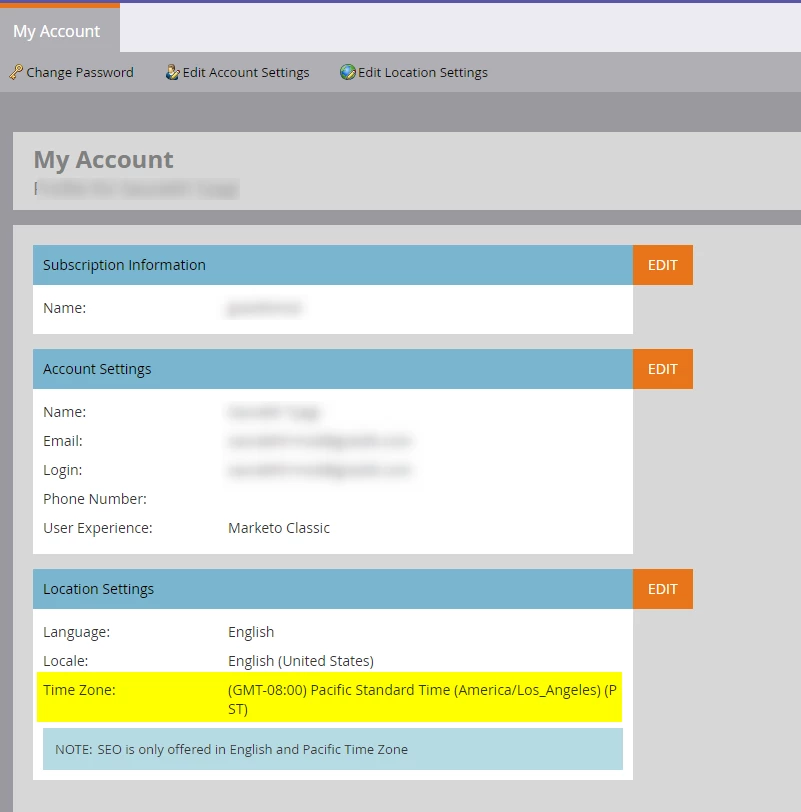Click EDIT beside Account Settings
Viewport: 801px width, 812px height.
[663, 369]
